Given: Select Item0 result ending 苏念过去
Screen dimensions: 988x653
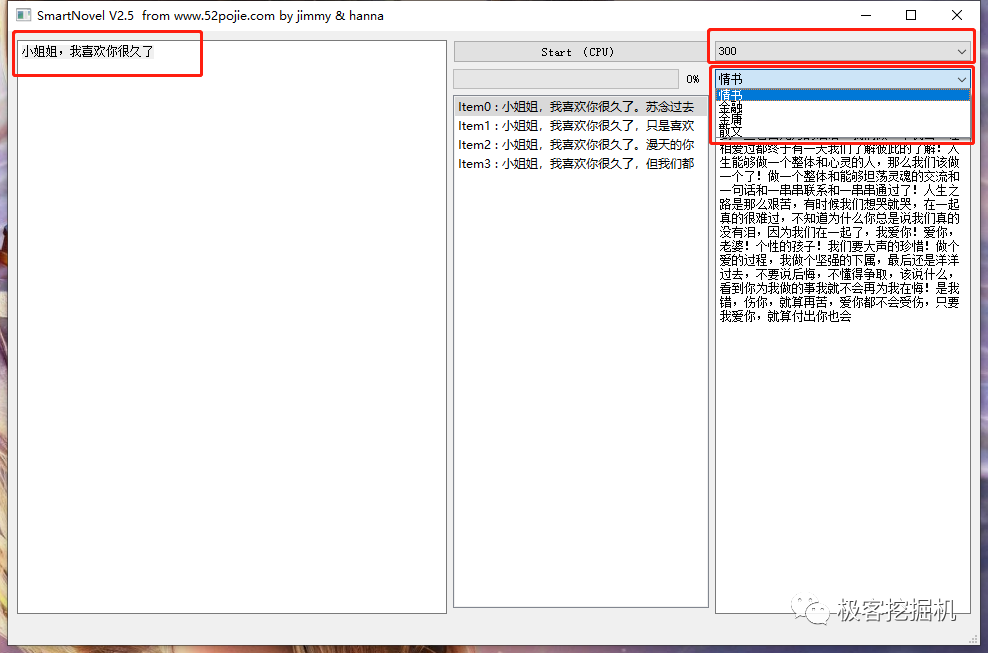Looking at the screenshot, I should [580, 107].
